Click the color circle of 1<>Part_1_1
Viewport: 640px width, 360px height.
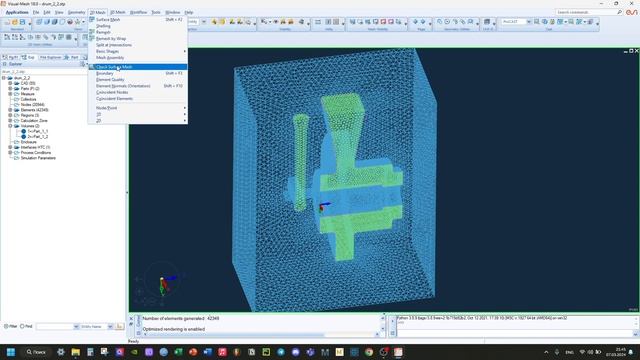24,131
